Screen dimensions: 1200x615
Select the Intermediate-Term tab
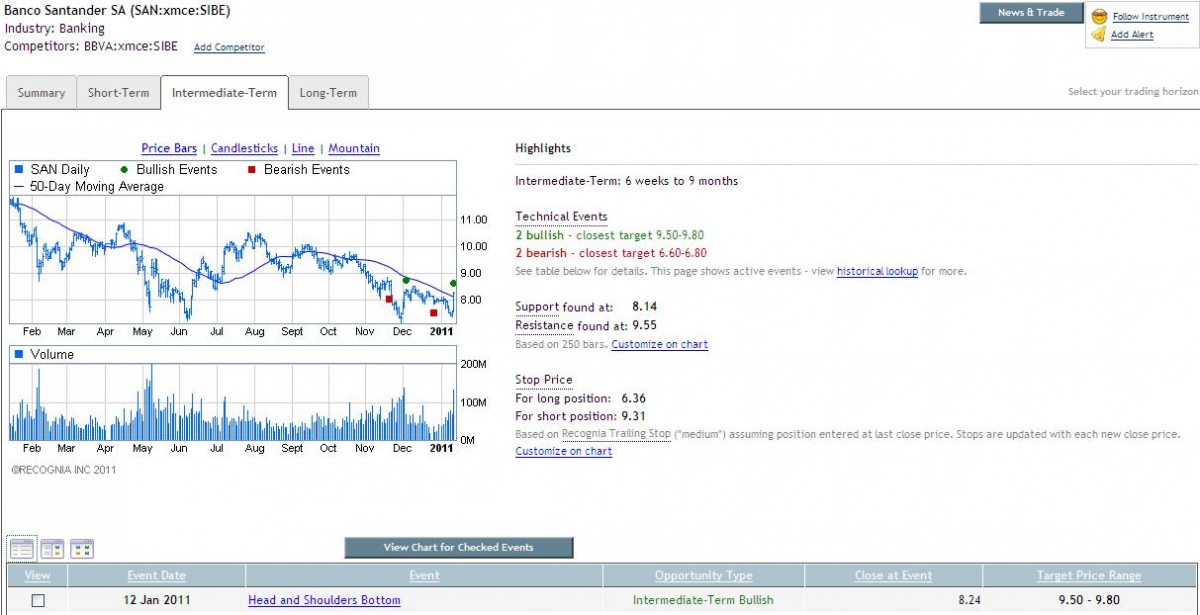224,93
